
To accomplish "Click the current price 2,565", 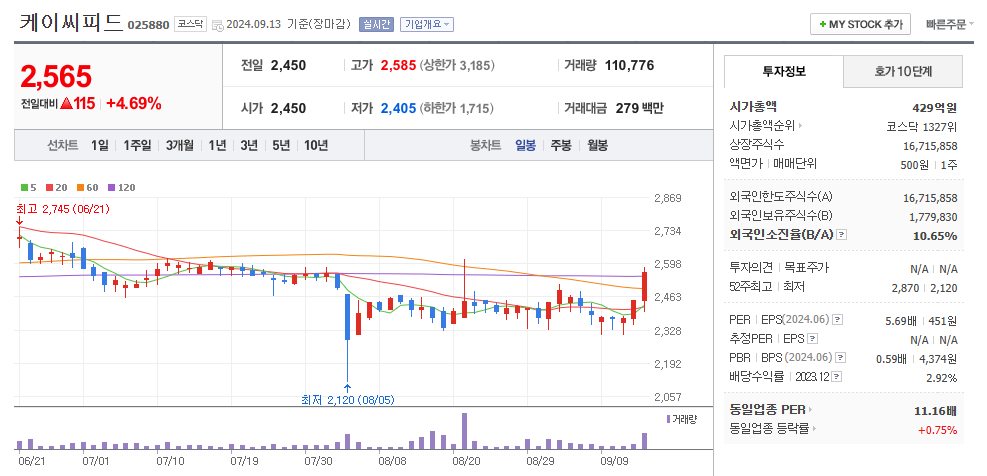I will [56, 76].
